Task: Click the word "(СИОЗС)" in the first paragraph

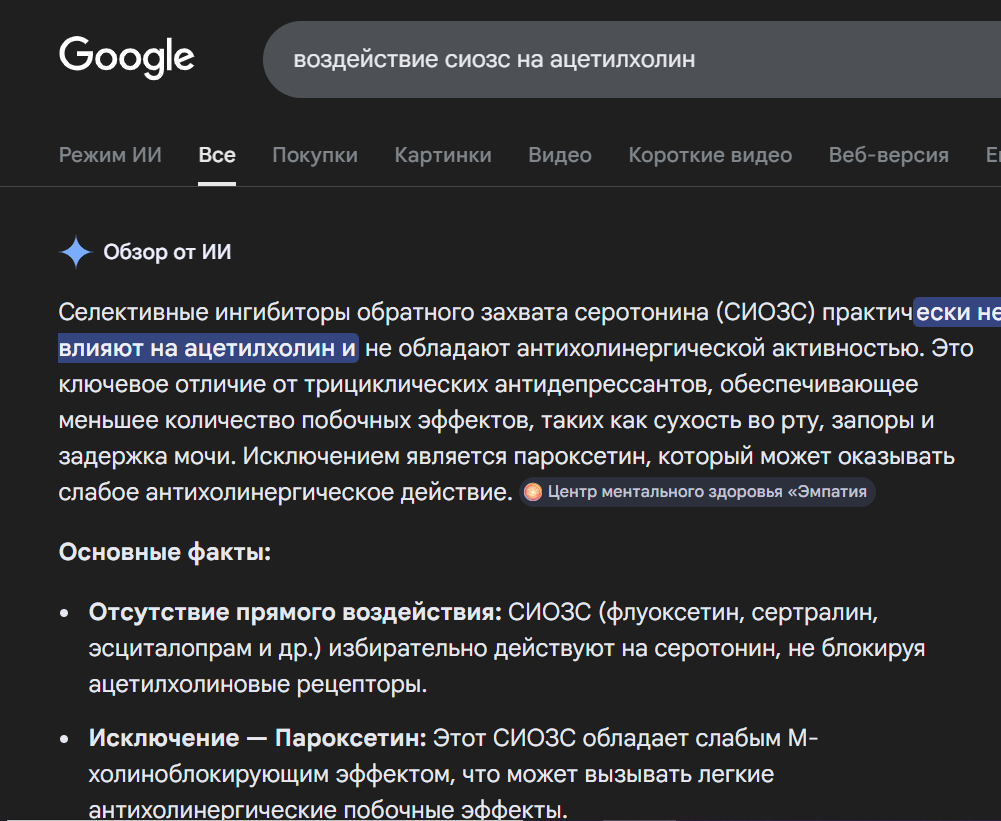Action: (765, 312)
